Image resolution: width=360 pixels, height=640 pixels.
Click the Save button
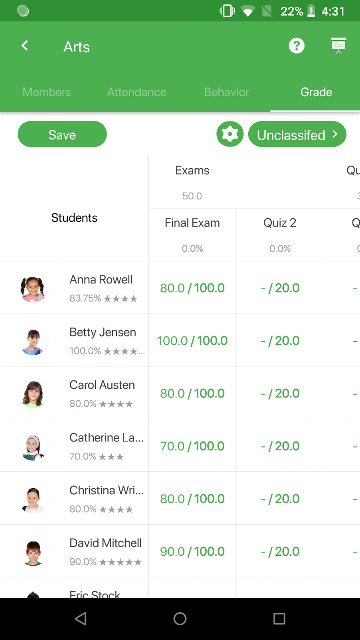(62, 134)
